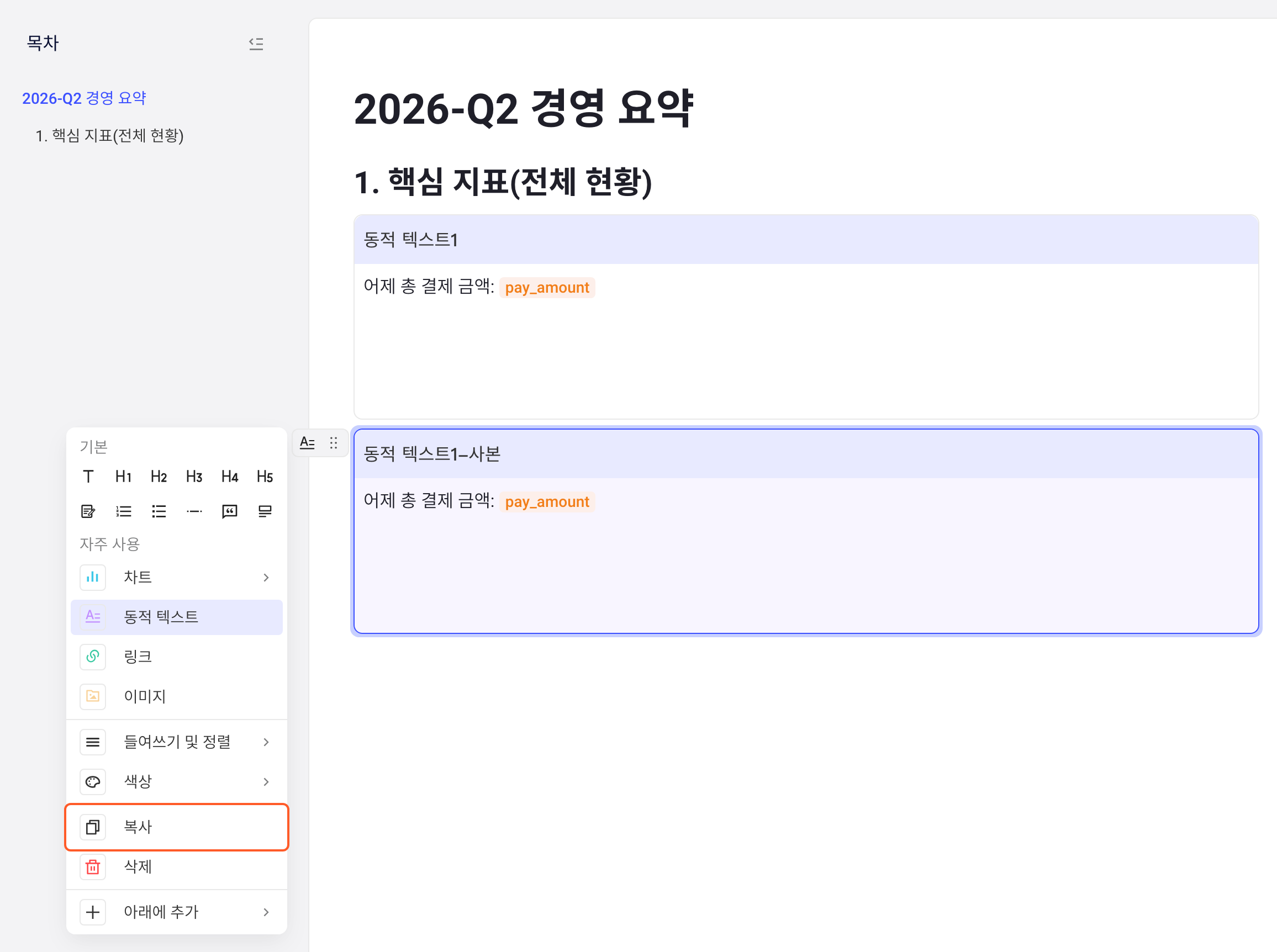This screenshot has width=1277, height=952.
Task: Click the plus icon for 아래에 추가
Action: 93,912
